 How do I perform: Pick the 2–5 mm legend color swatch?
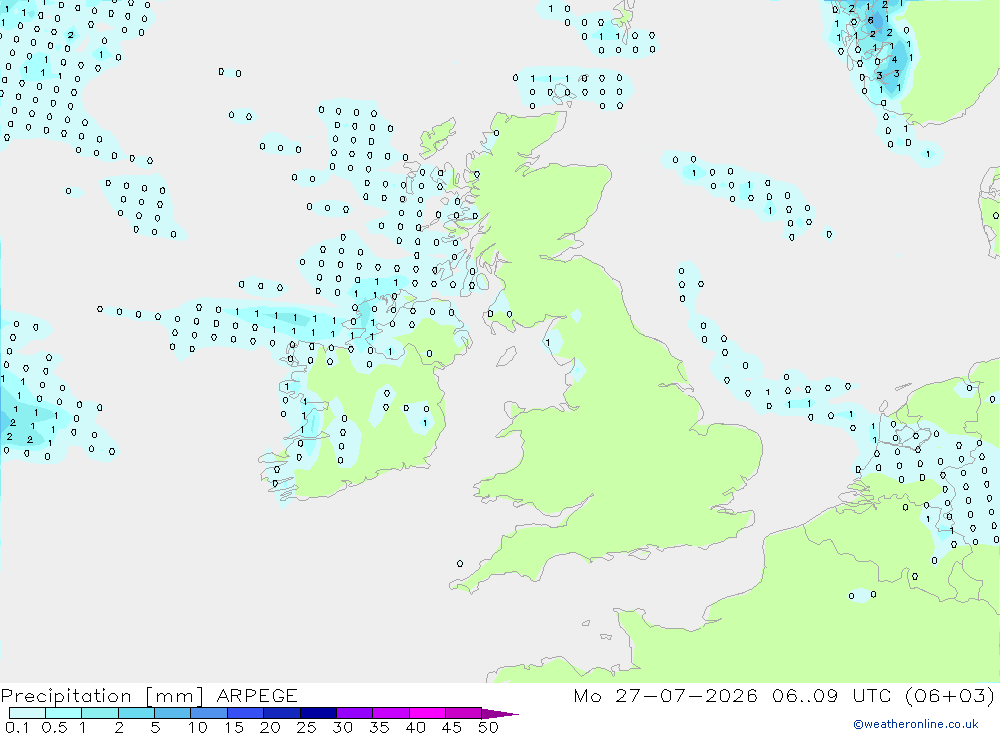136,713
